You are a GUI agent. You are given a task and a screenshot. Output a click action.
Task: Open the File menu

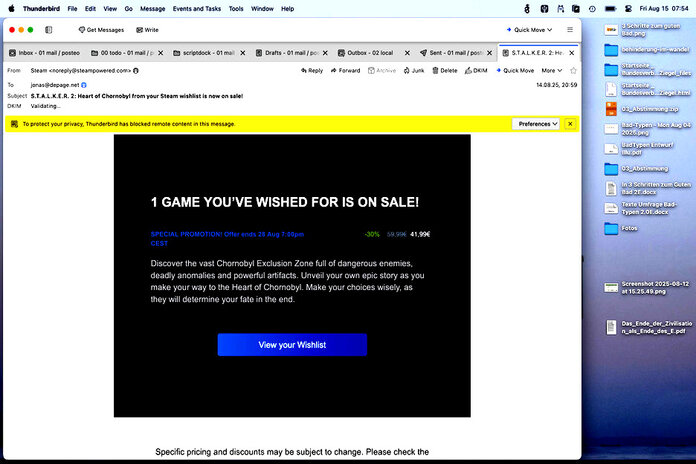pyautogui.click(x=72, y=8)
